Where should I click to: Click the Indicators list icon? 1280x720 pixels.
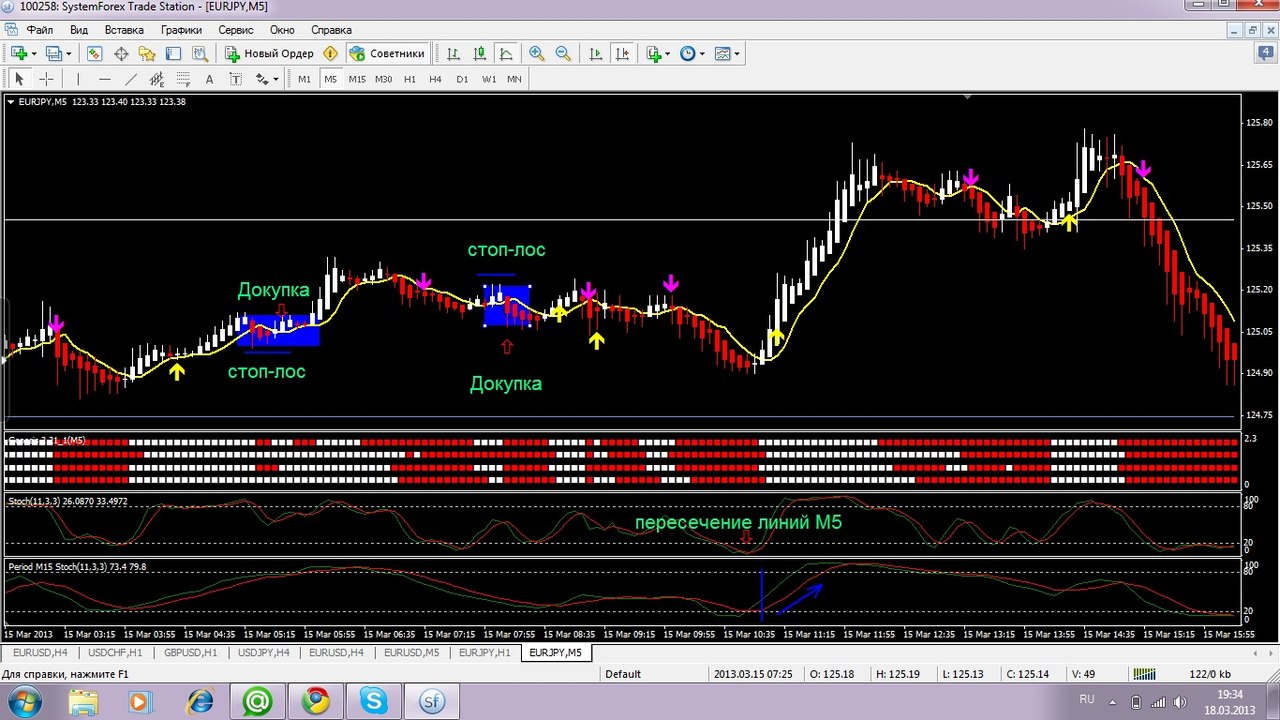tap(654, 53)
